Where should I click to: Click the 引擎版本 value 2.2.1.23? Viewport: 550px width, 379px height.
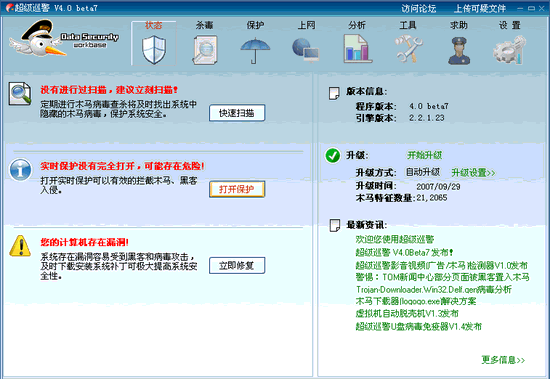(x=427, y=118)
